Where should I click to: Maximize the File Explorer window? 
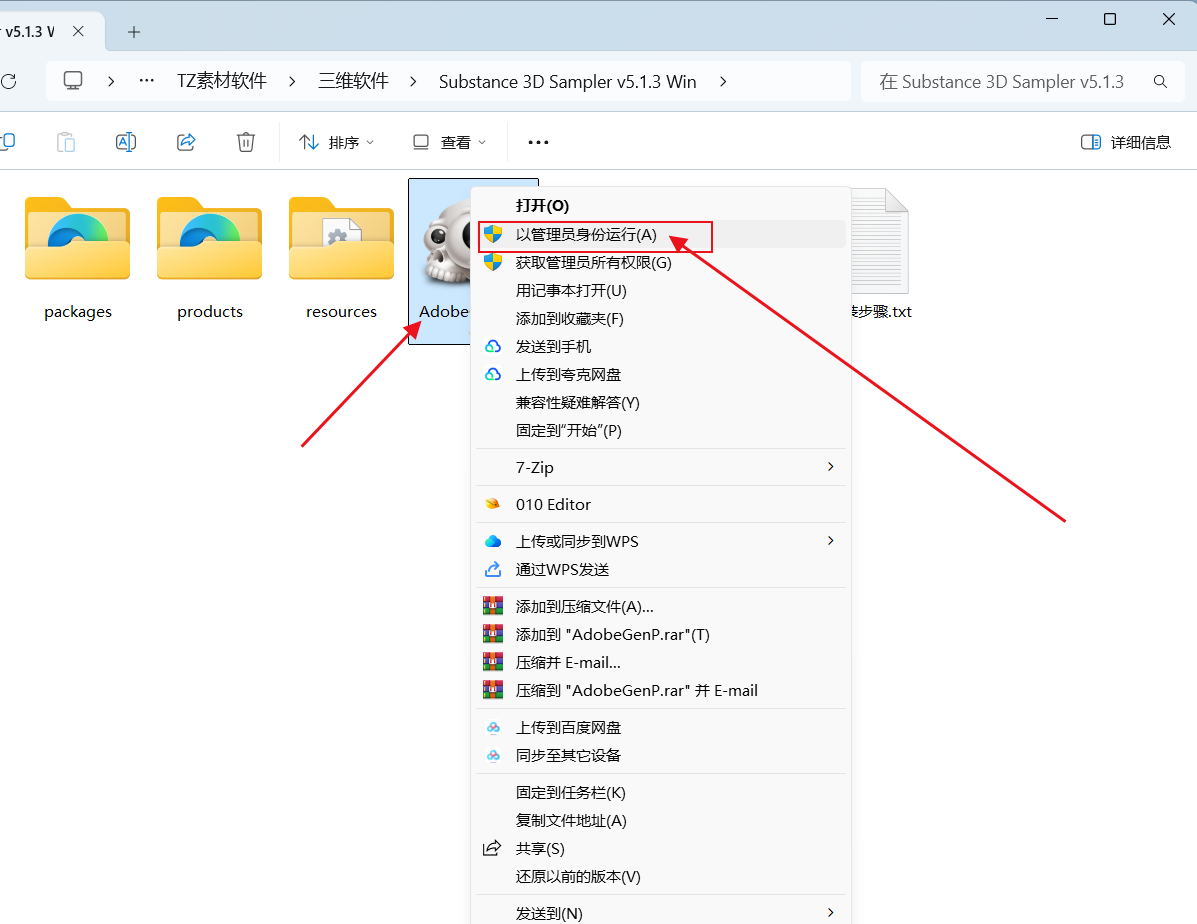[1110, 18]
